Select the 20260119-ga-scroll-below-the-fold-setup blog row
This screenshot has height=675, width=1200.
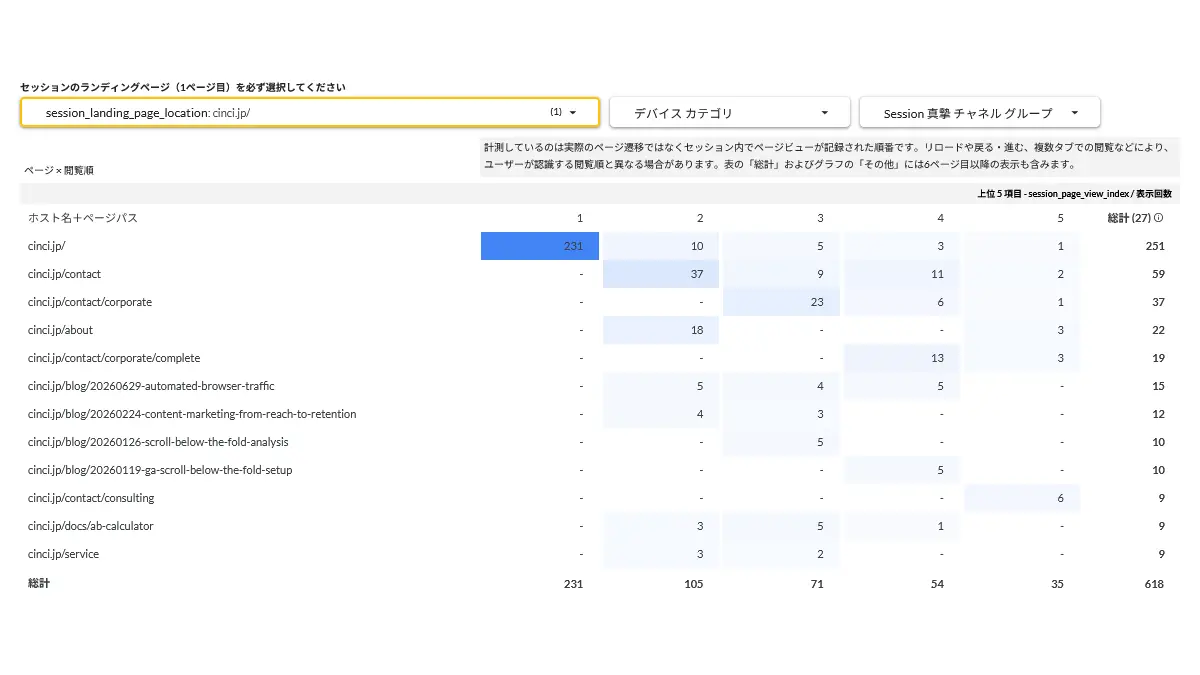(x=160, y=470)
